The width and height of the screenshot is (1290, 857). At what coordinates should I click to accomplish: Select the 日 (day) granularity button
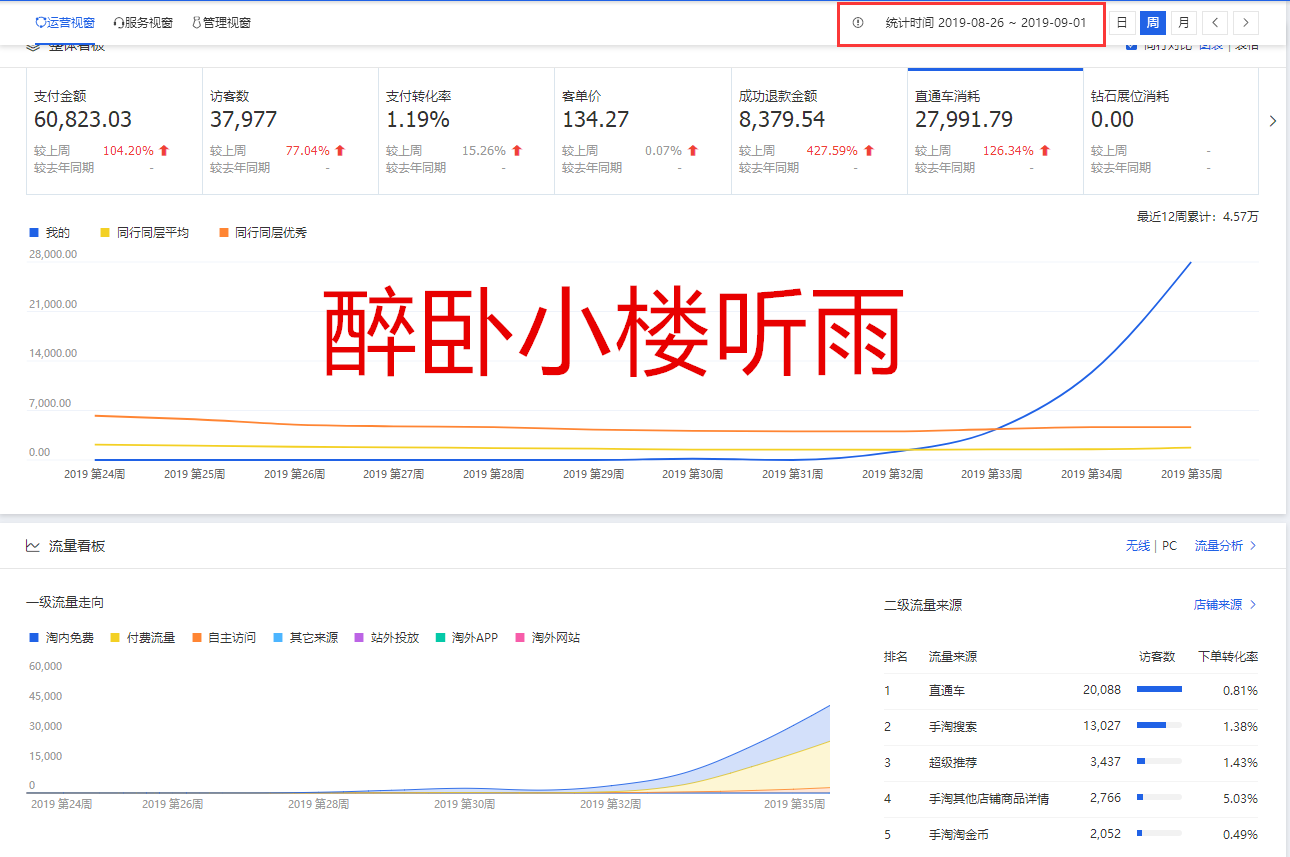pyautogui.click(x=1122, y=22)
